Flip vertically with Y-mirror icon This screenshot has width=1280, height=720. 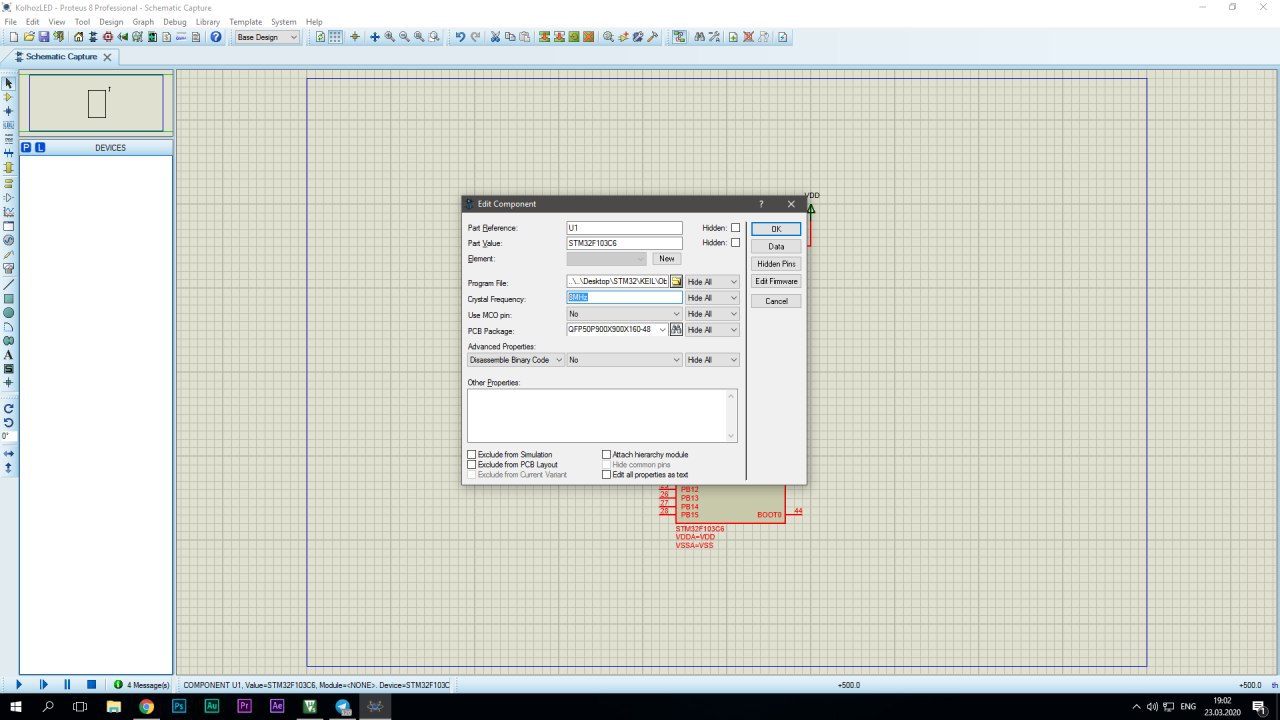pos(9,467)
